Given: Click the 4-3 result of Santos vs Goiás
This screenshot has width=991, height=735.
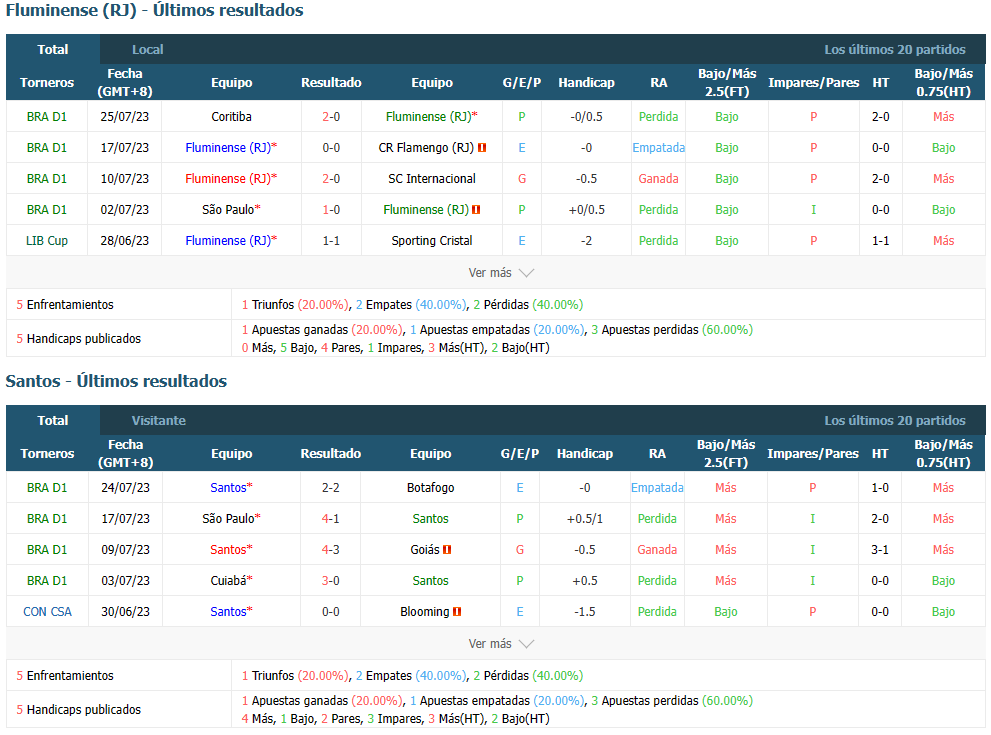Looking at the screenshot, I should [331, 549].
